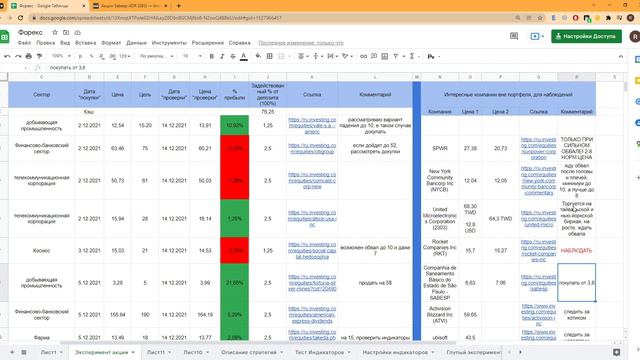
Task: Switch to the second browser tab
Action: [x=131, y=6]
